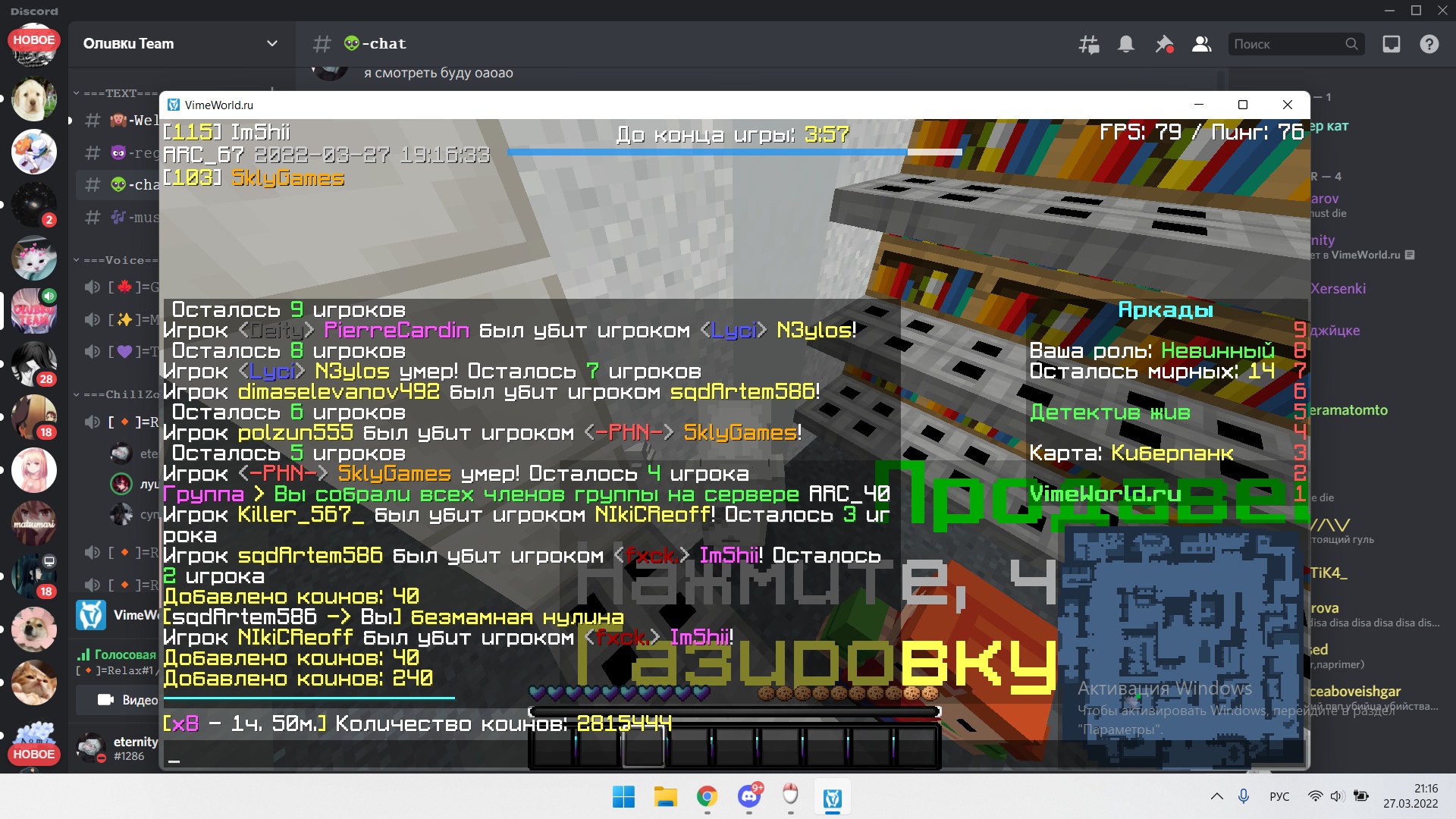Open the Threads icon in channel header

(x=1089, y=44)
